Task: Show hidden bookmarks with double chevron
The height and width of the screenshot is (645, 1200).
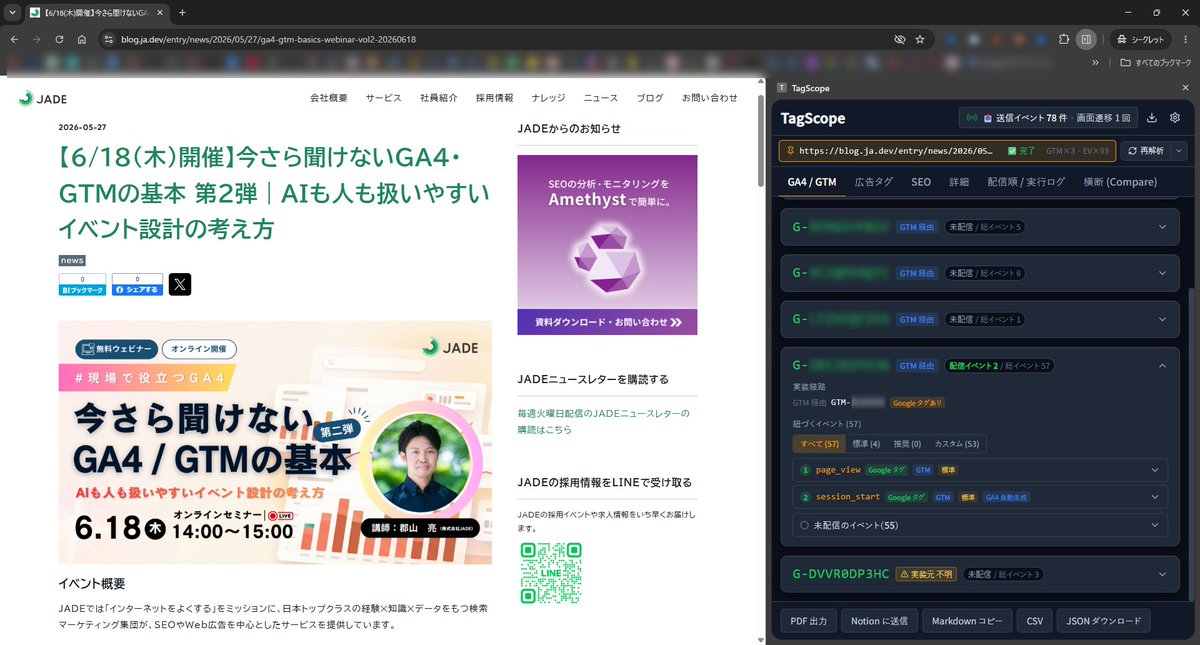Action: point(1096,62)
